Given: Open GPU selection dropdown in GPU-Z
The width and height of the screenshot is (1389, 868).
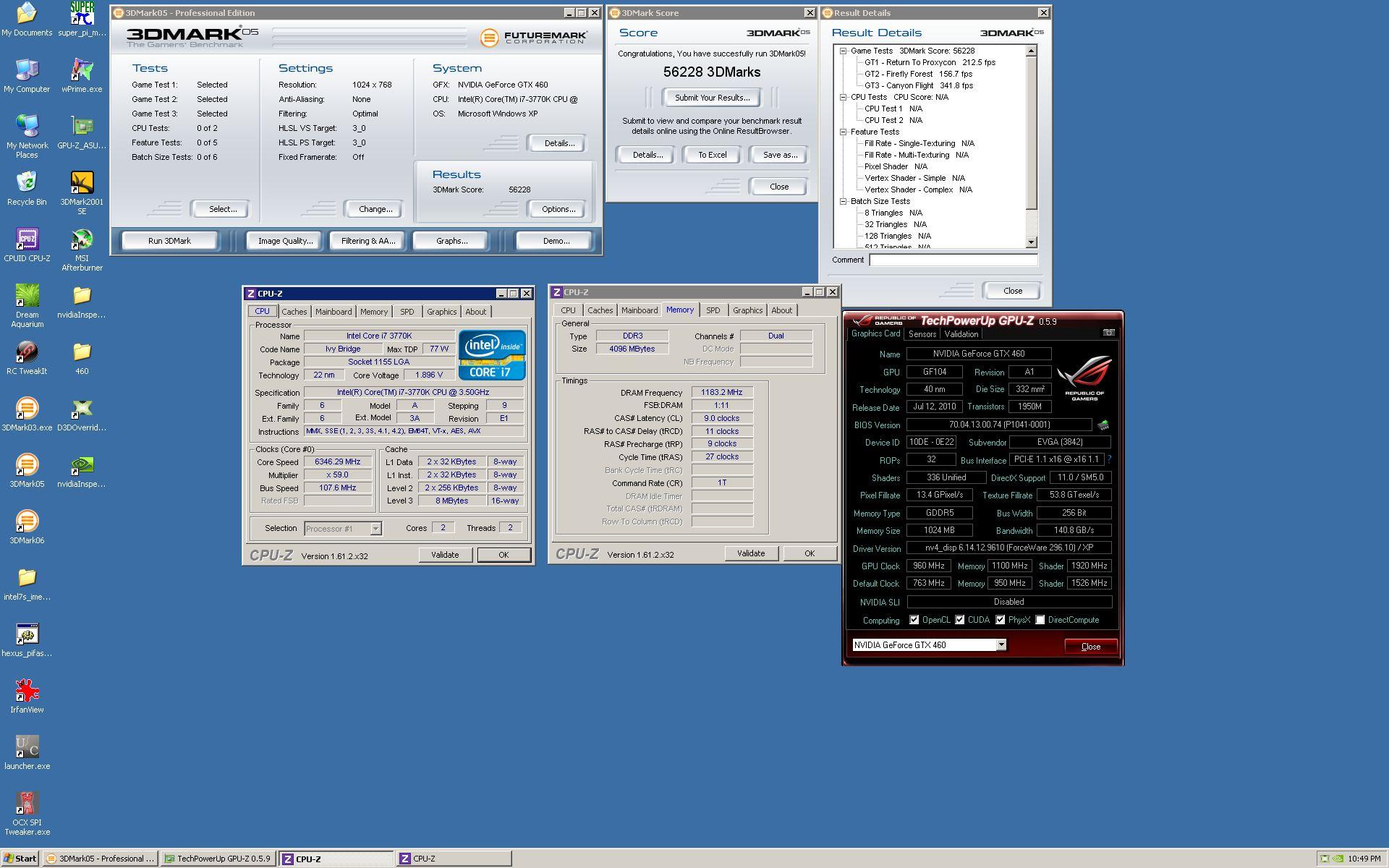Looking at the screenshot, I should tap(1001, 644).
